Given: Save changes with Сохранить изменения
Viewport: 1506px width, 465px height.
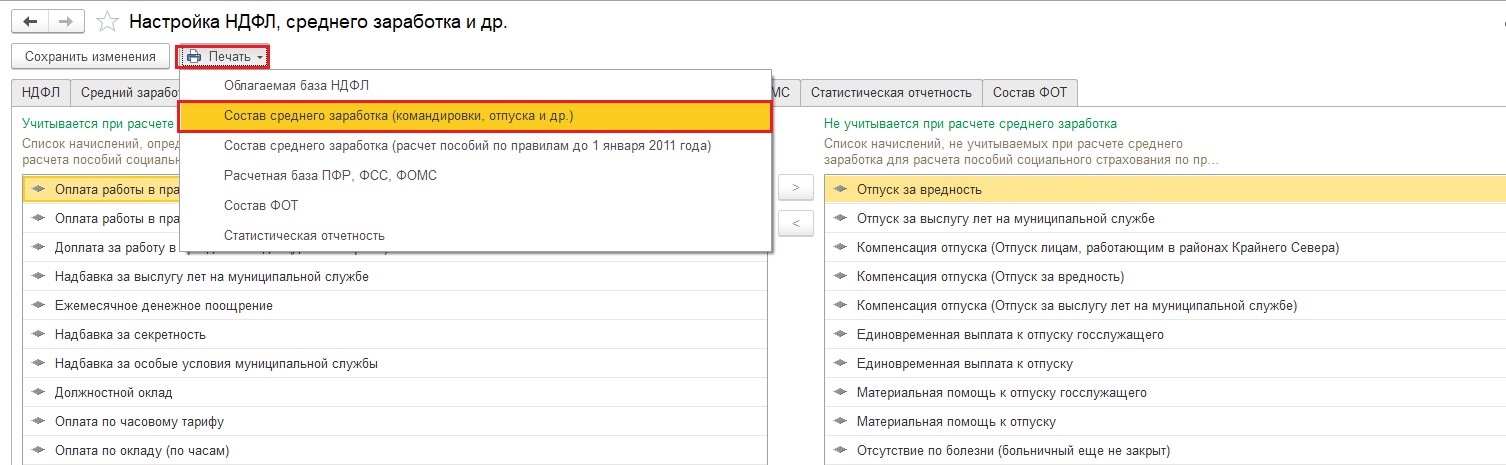Looking at the screenshot, I should (x=90, y=57).
